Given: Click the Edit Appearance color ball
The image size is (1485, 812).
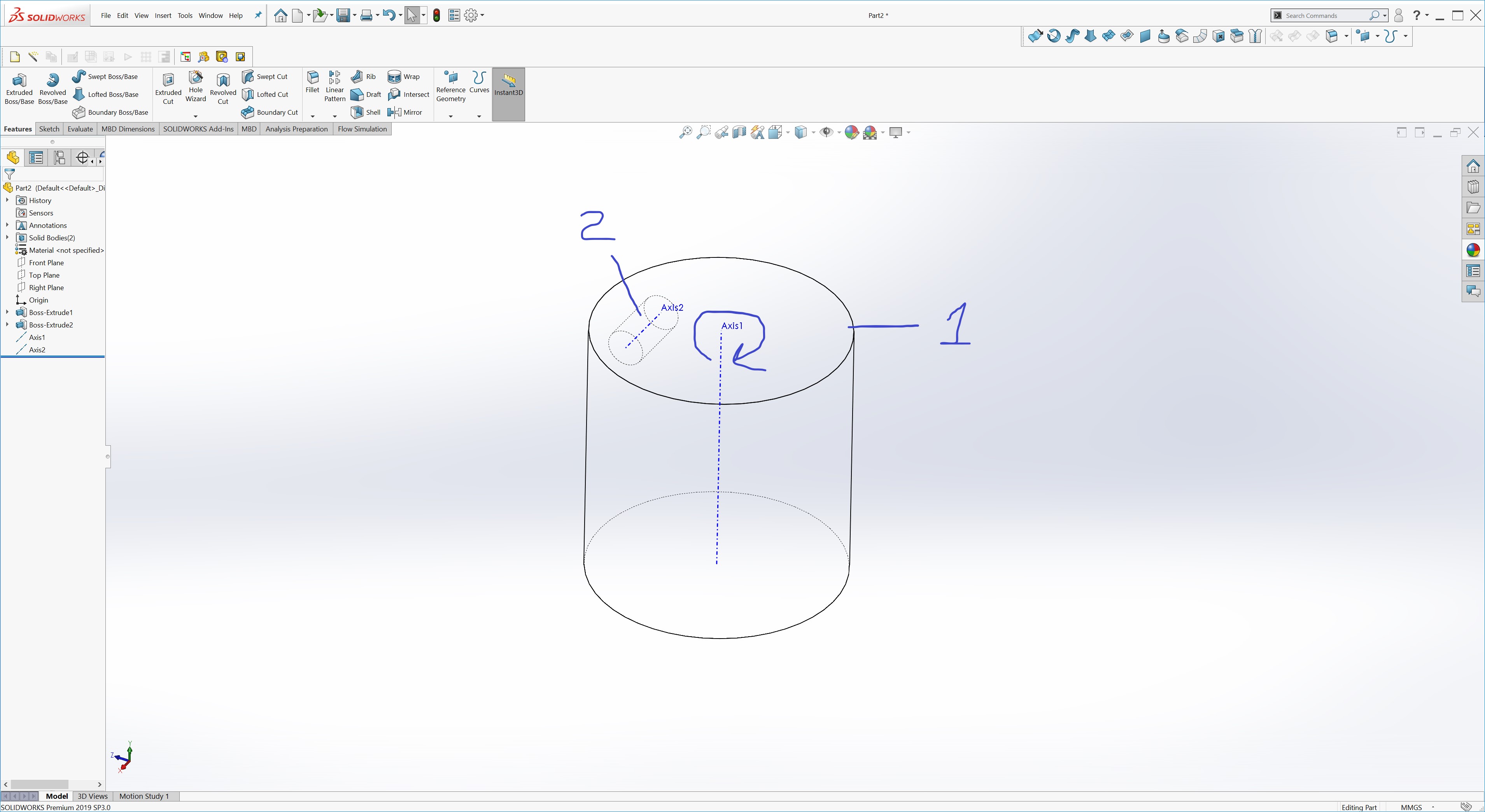Looking at the screenshot, I should [x=851, y=133].
